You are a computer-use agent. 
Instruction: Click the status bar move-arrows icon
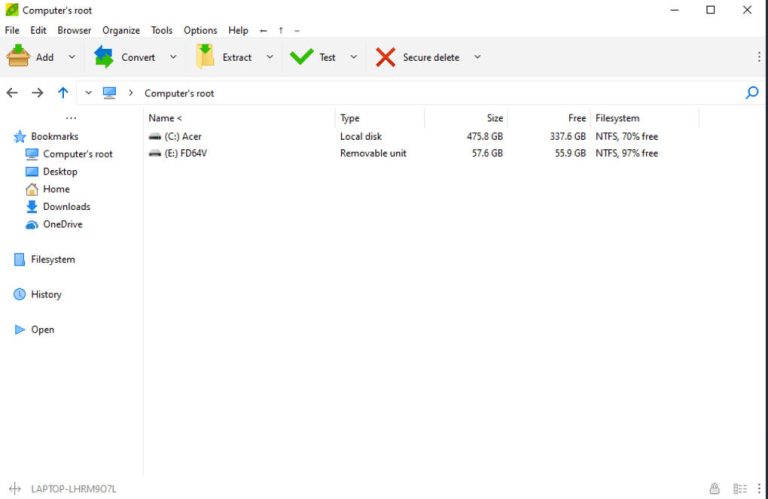pyautogui.click(x=15, y=488)
